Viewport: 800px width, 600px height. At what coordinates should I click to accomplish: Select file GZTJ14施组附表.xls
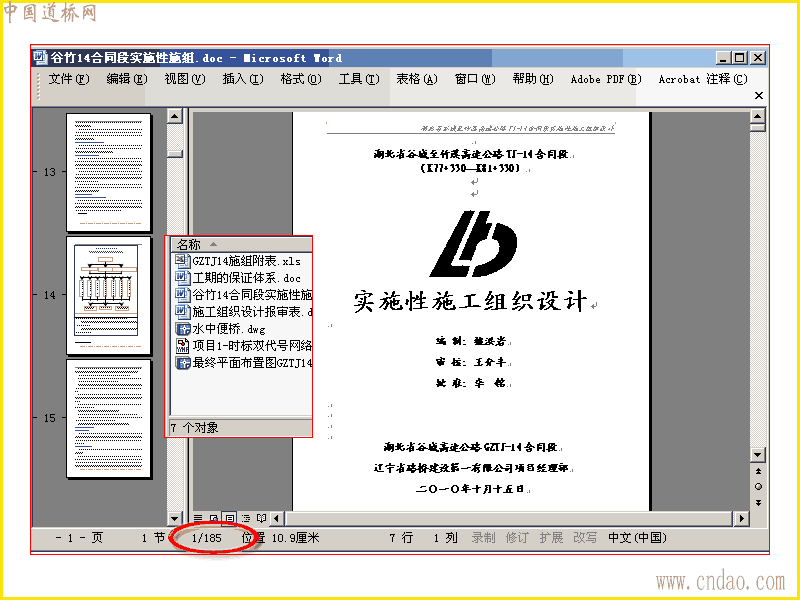238,261
